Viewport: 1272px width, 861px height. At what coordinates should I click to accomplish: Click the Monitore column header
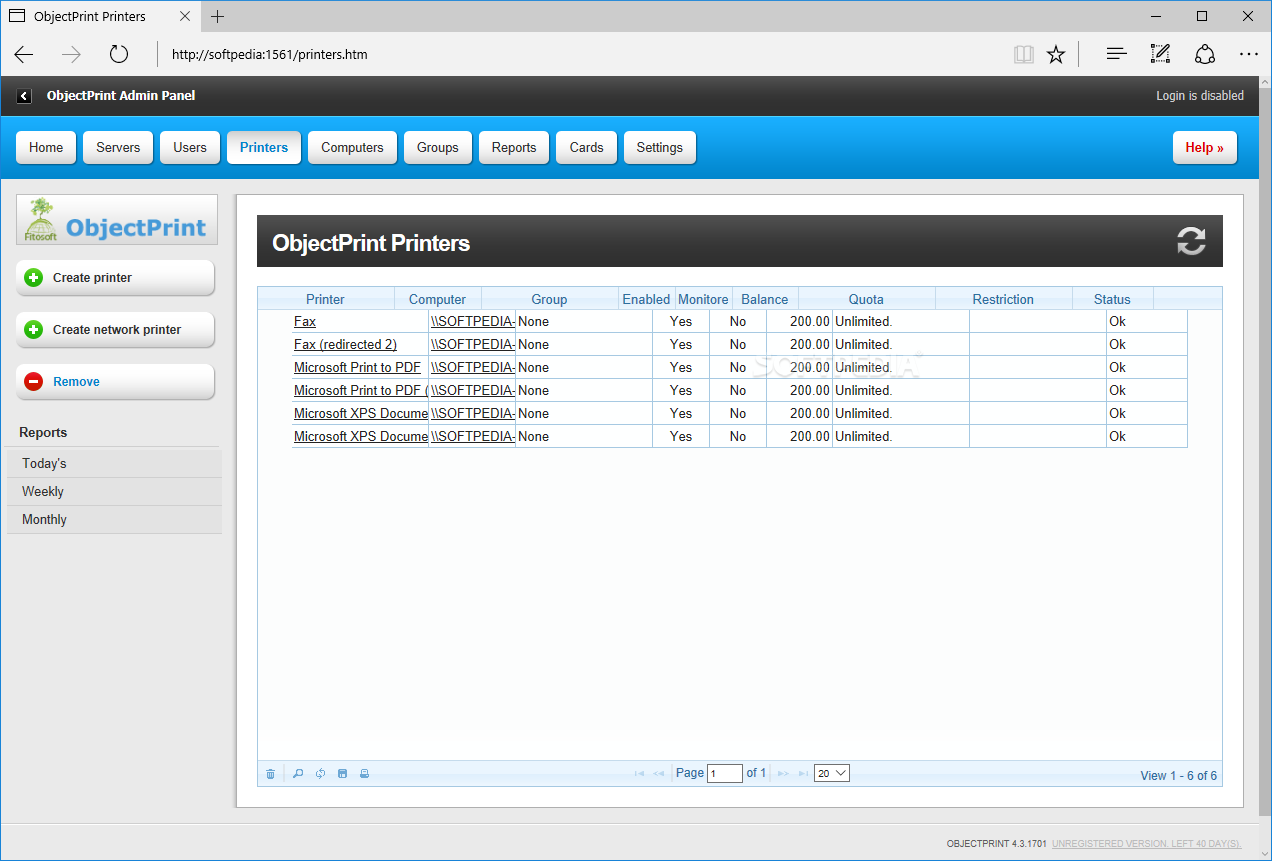704,299
